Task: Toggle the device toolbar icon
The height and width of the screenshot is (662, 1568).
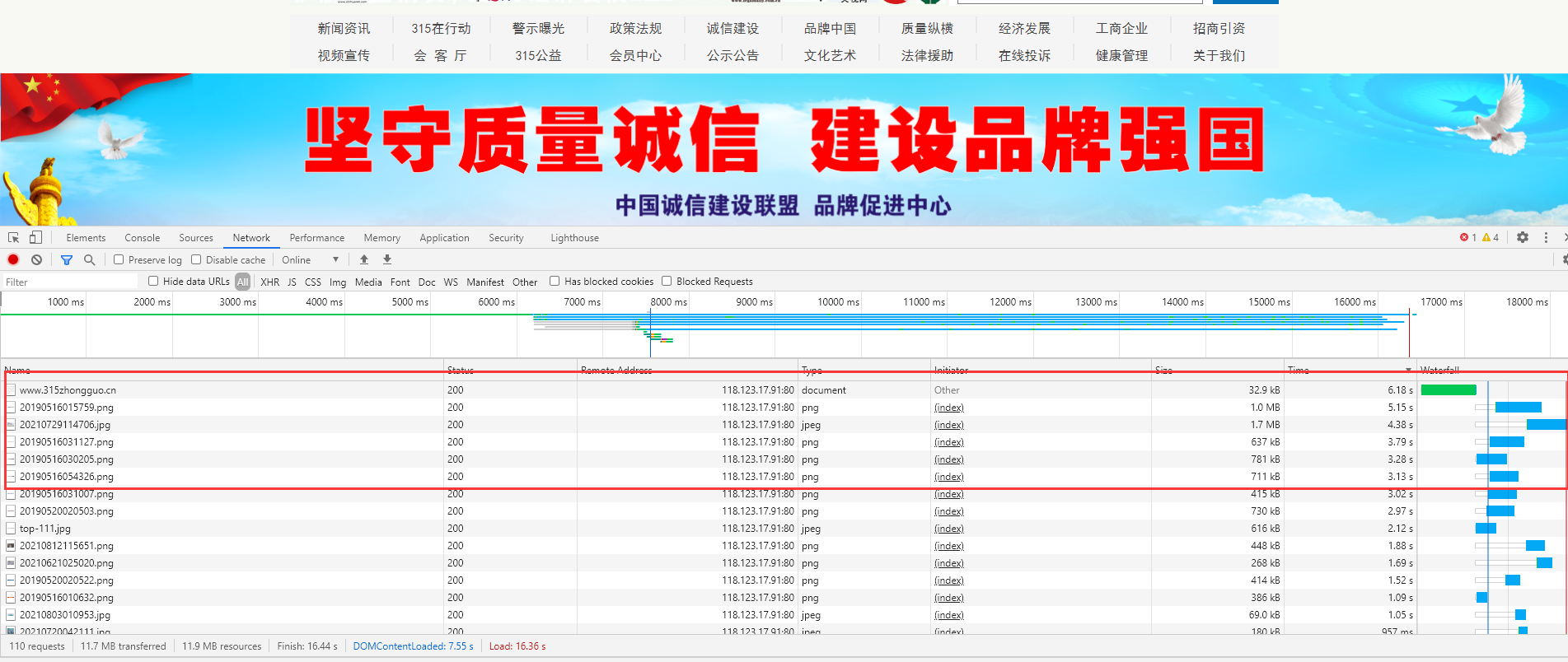Action: 35,238
